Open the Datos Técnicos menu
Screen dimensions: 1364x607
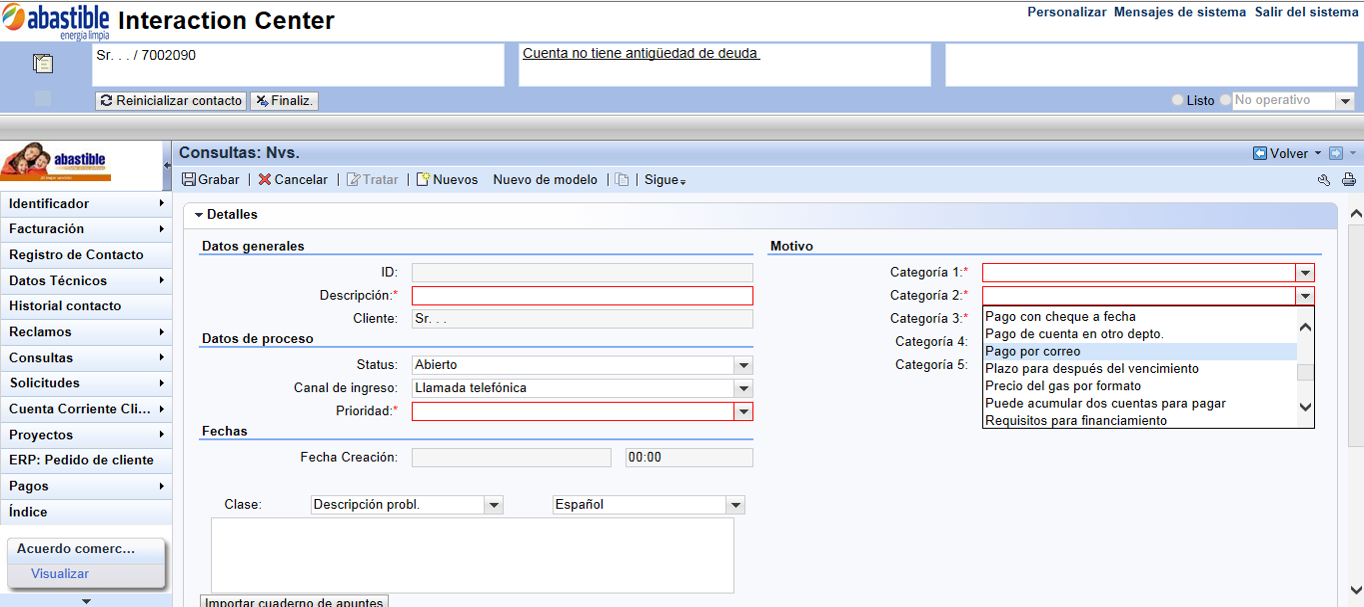coord(86,281)
